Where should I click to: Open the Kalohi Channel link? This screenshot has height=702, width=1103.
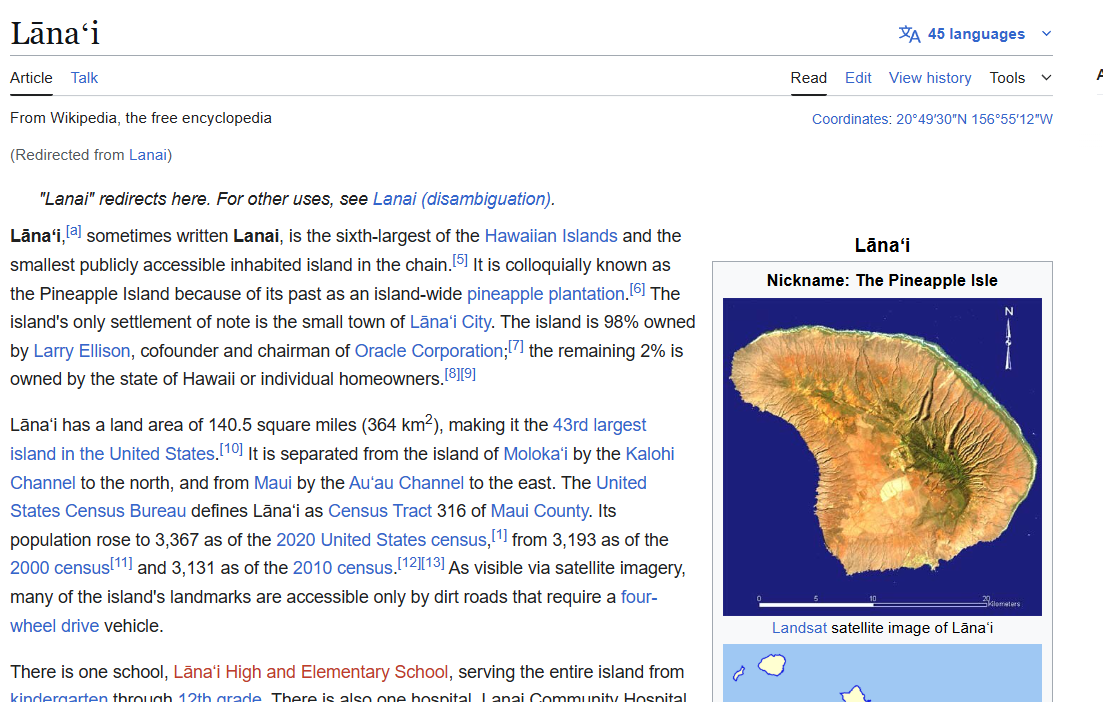(x=649, y=454)
